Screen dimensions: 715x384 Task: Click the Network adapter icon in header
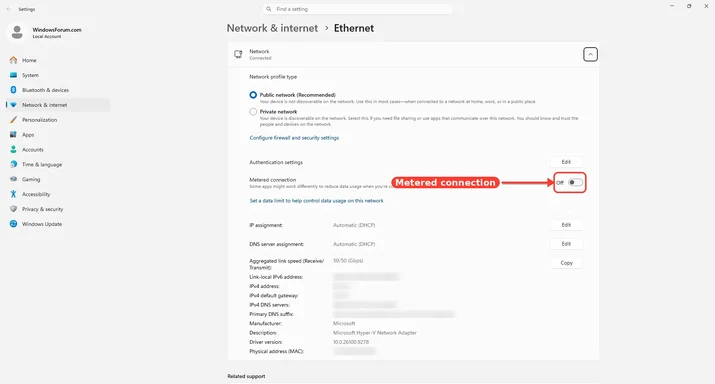tap(238, 54)
